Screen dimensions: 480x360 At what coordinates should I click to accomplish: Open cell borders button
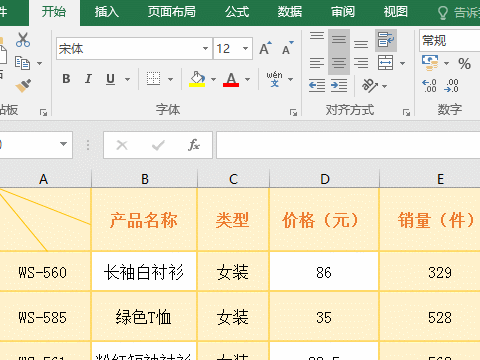coord(154,79)
